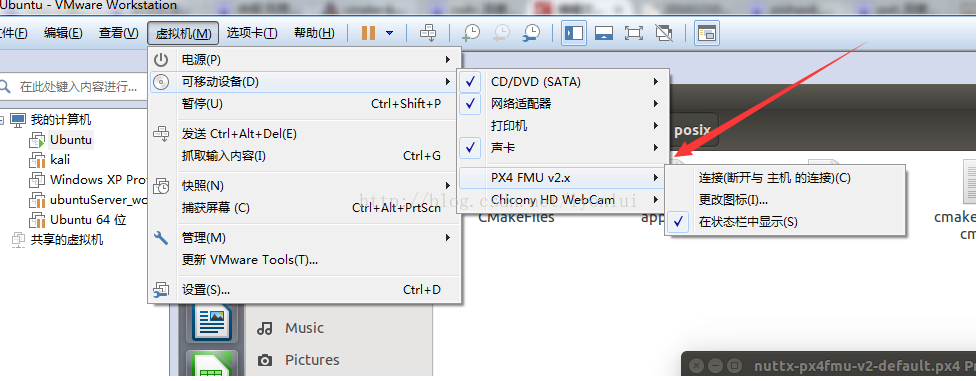Open the 查看(V) menu
Viewport: 978px width, 381px height.
click(x=119, y=33)
